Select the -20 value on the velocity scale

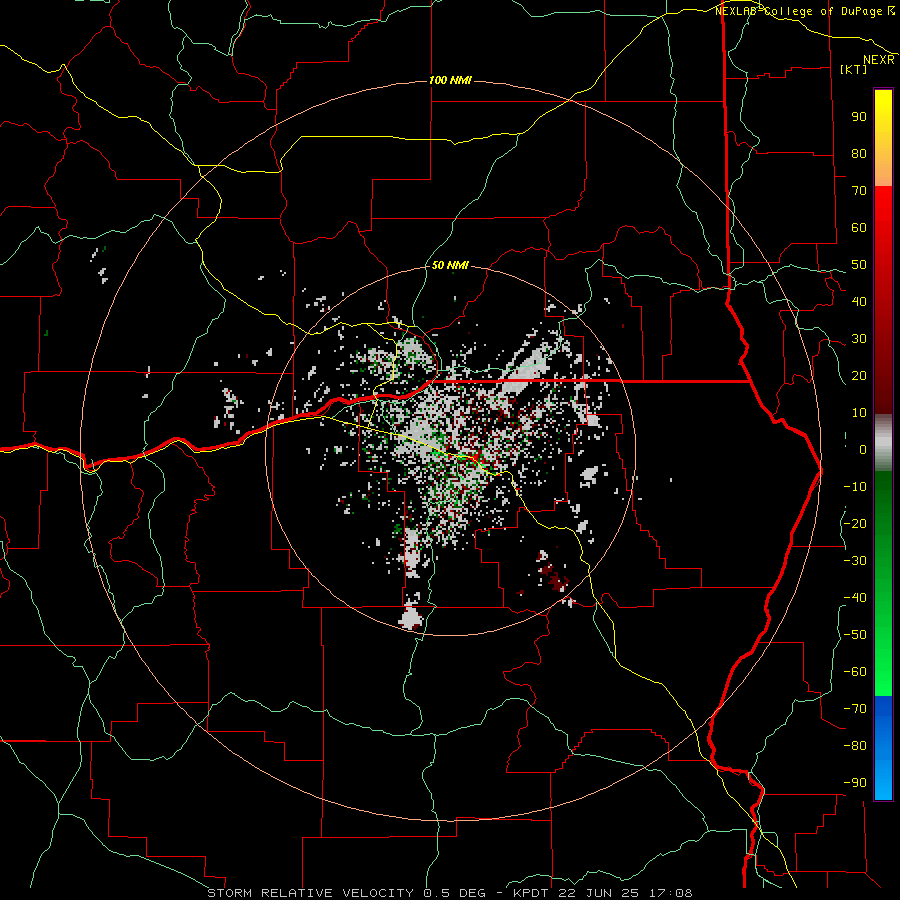coord(855,523)
